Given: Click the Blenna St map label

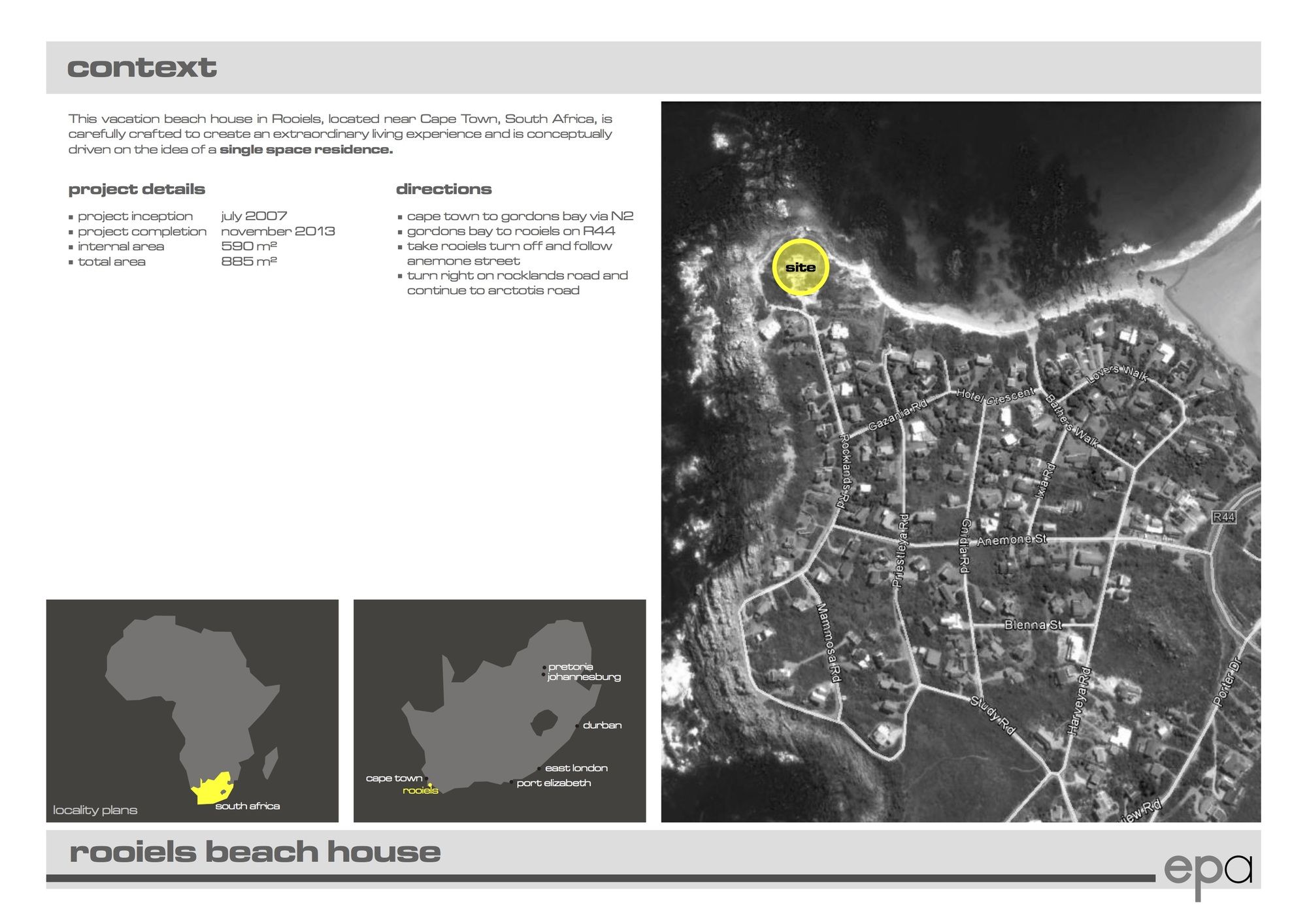Looking at the screenshot, I should (1033, 625).
